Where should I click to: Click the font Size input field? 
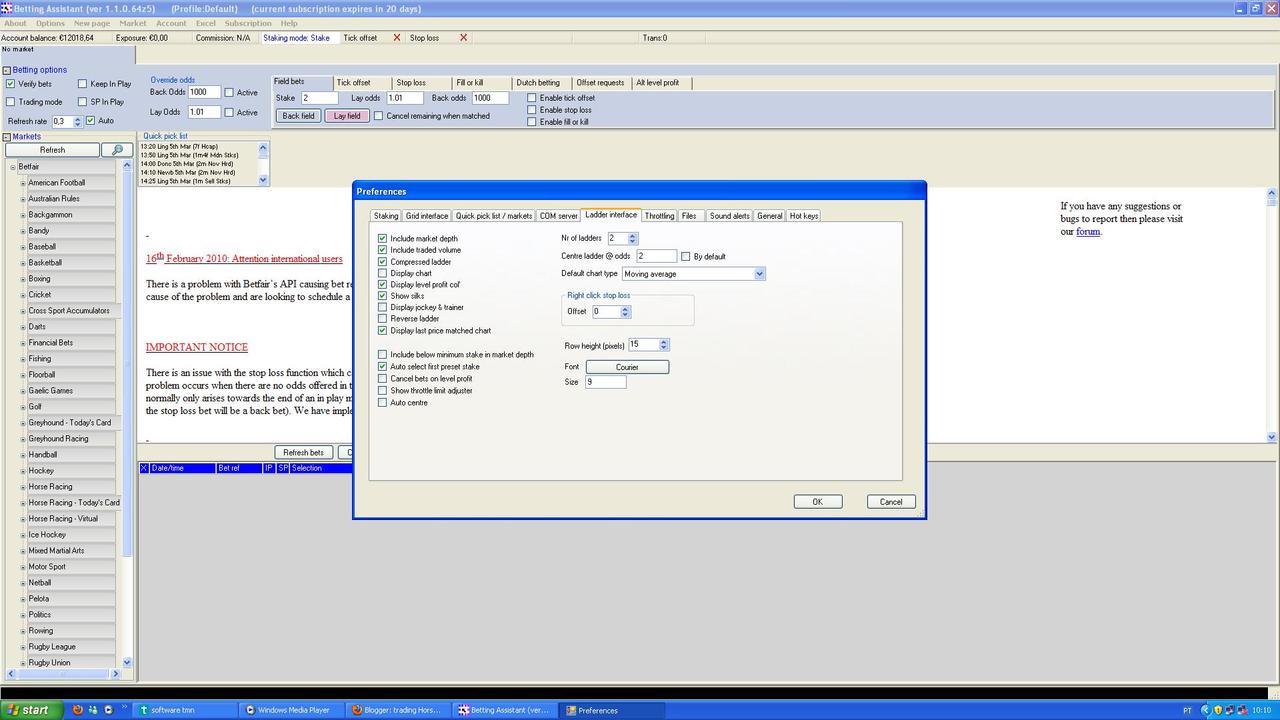pyautogui.click(x=605, y=382)
